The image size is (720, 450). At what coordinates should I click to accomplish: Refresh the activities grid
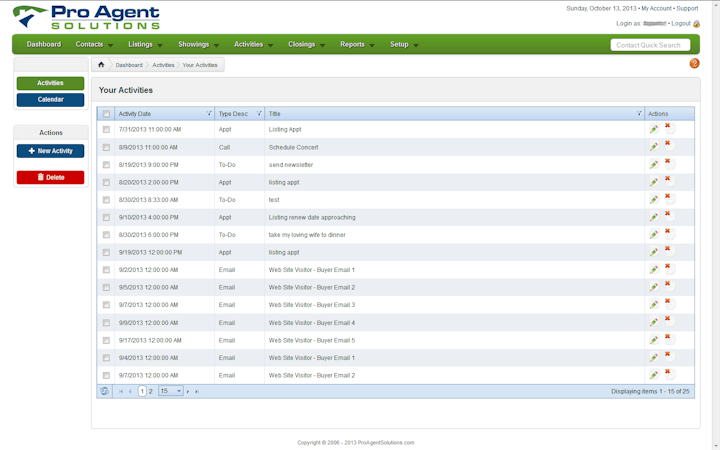tap(105, 391)
